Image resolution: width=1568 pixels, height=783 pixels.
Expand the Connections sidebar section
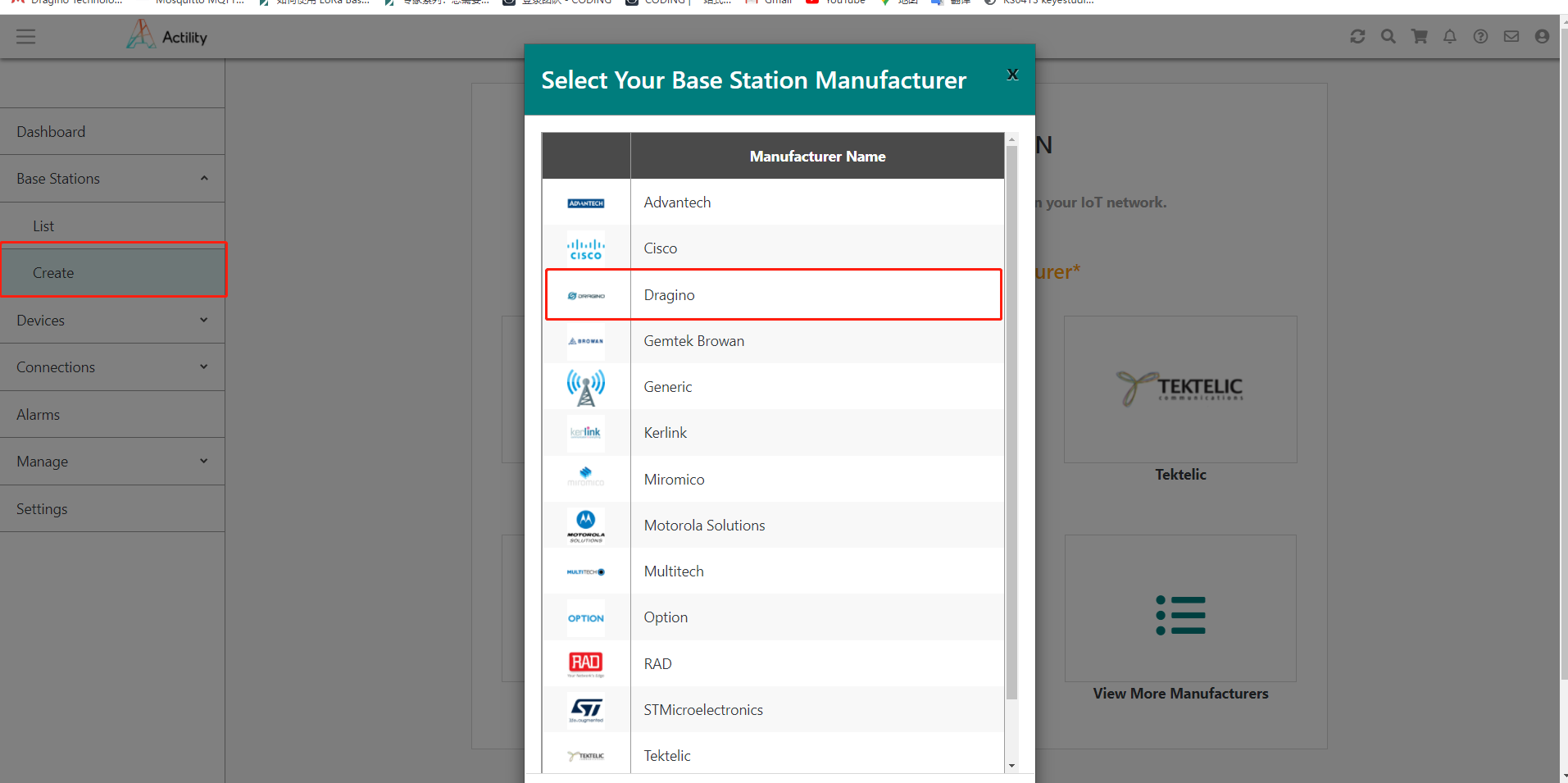(x=112, y=367)
